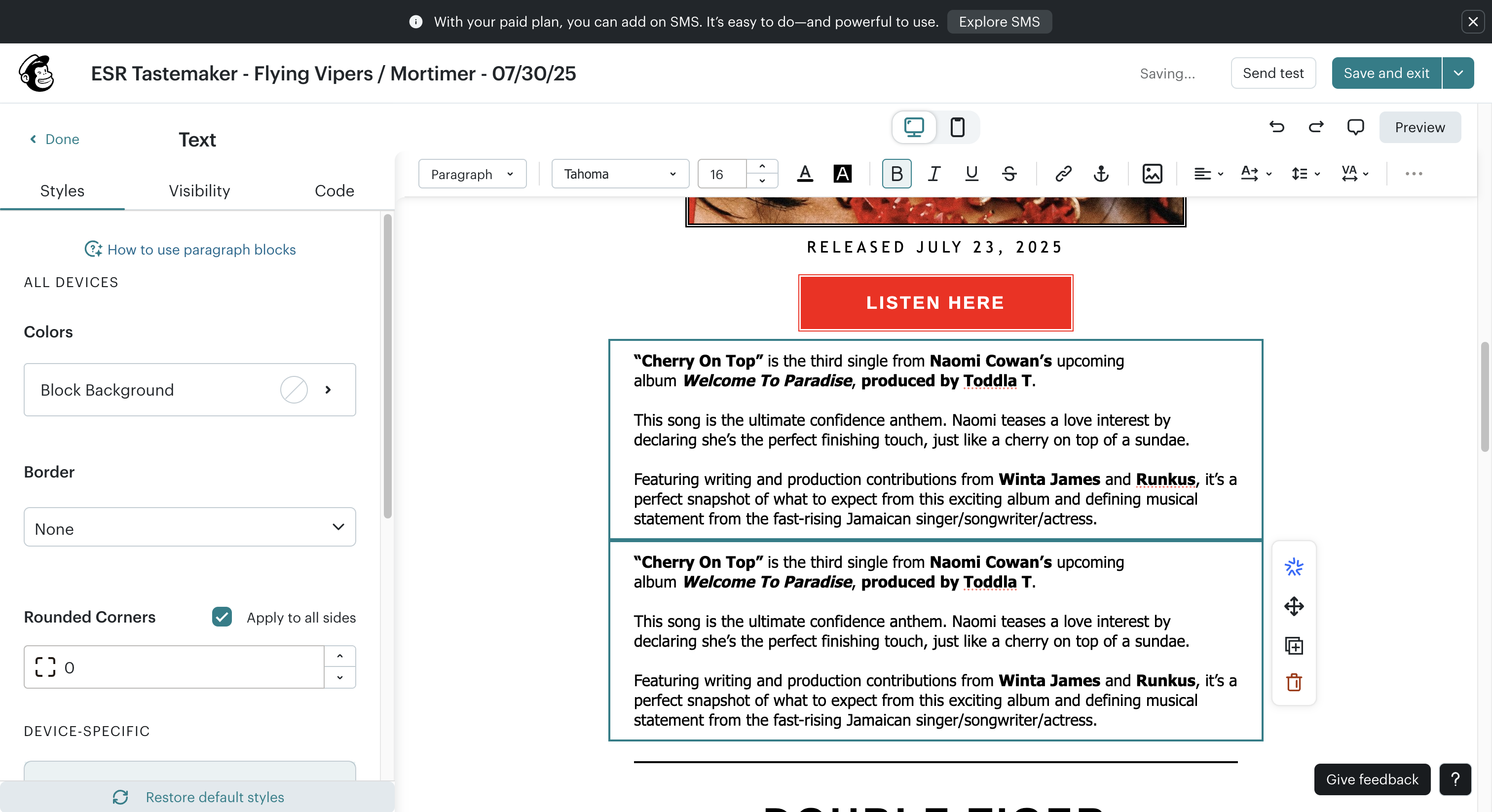Switch to desktop preview mode
The width and height of the screenshot is (1492, 812).
point(914,127)
